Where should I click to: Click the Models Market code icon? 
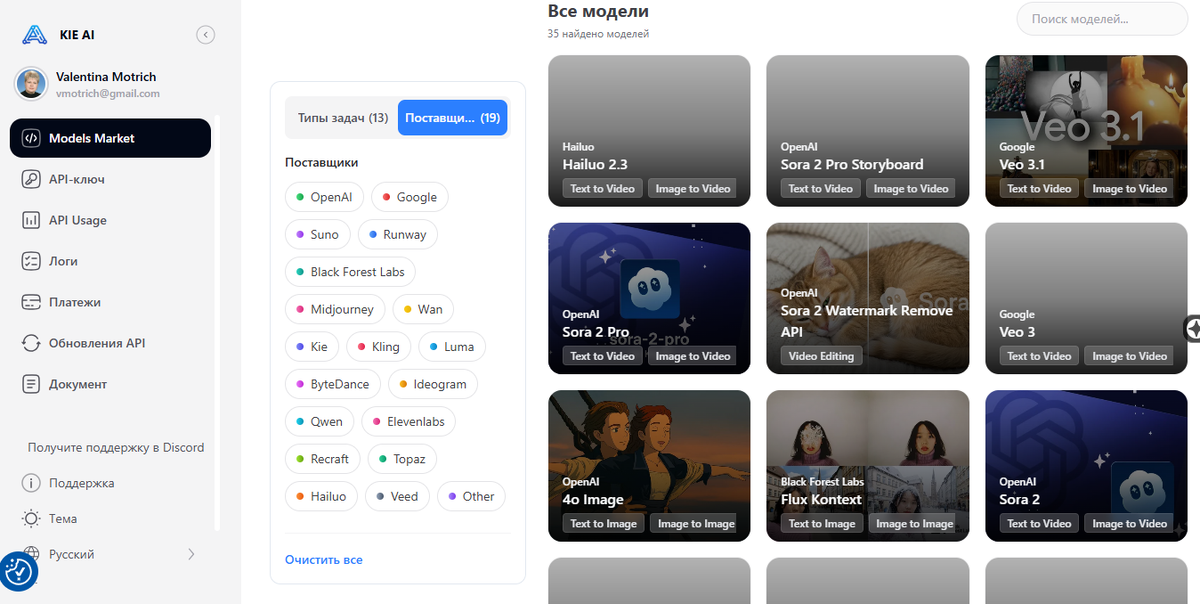31,138
